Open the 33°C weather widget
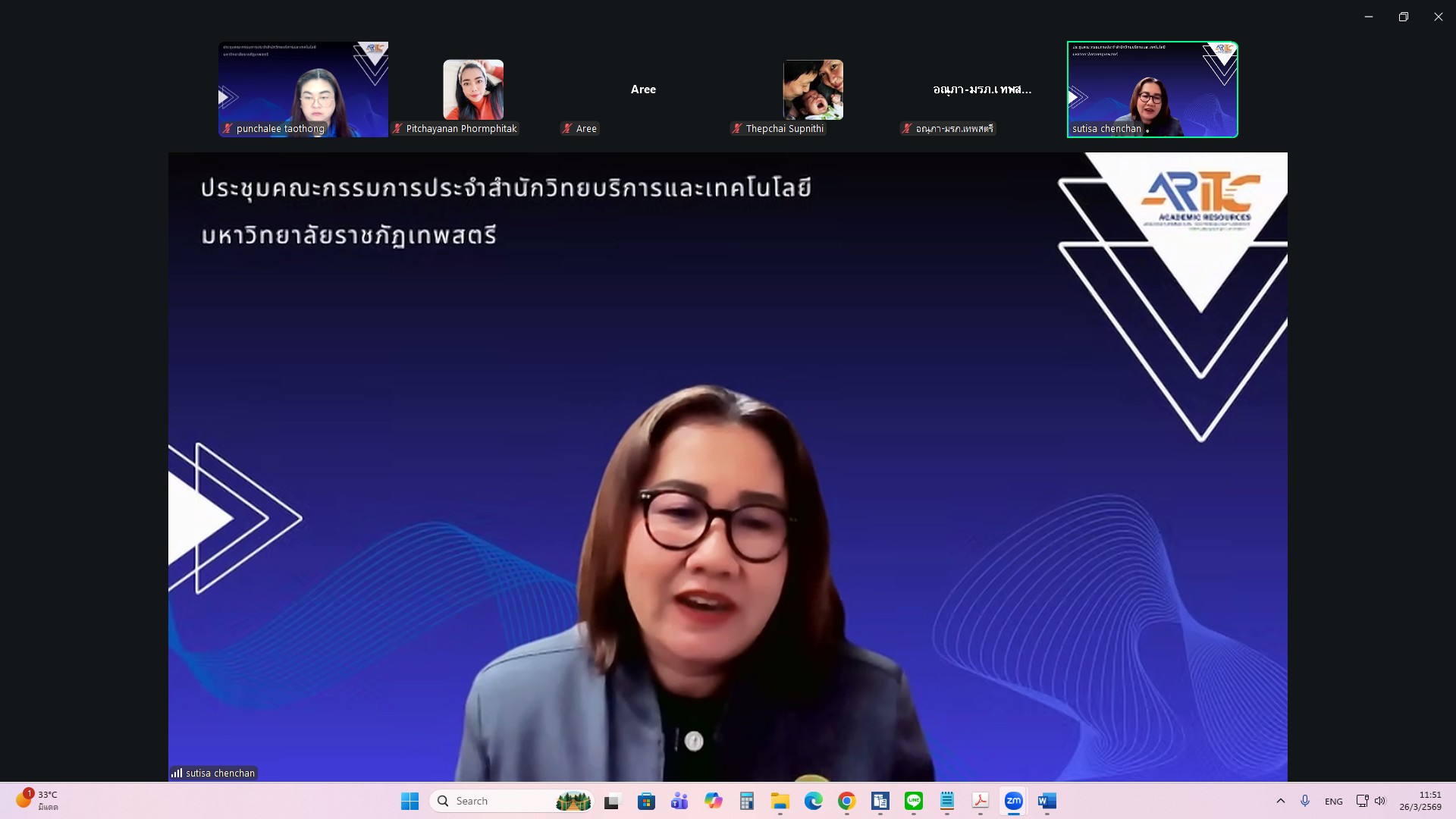1456x819 pixels. [36, 800]
